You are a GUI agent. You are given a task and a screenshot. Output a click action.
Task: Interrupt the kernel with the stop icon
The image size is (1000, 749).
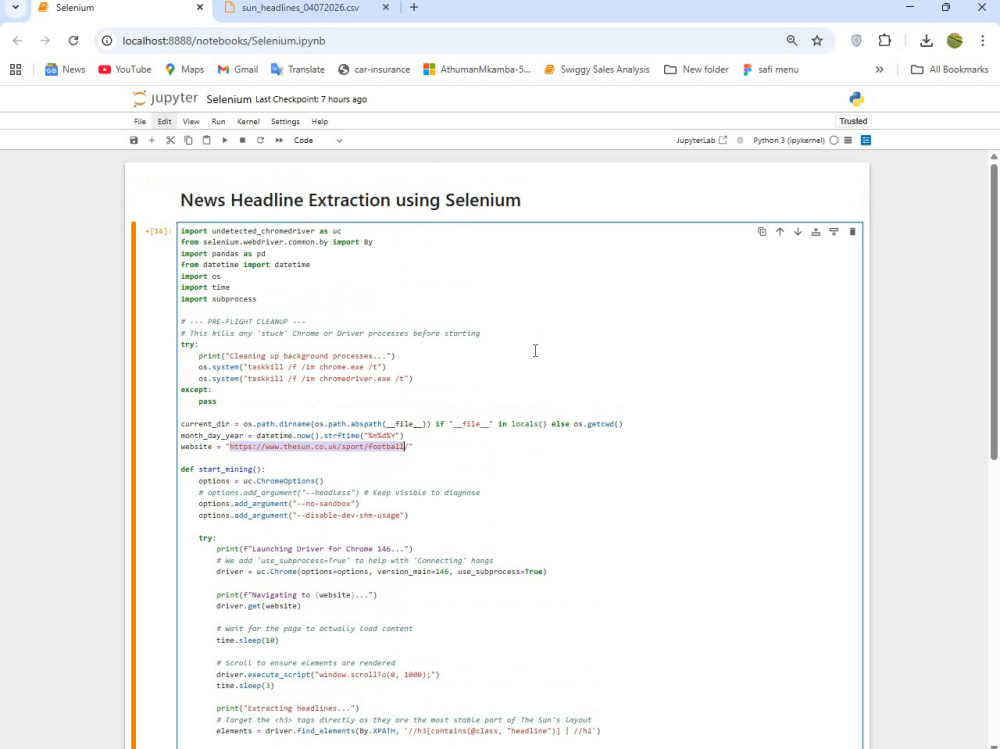pos(242,140)
